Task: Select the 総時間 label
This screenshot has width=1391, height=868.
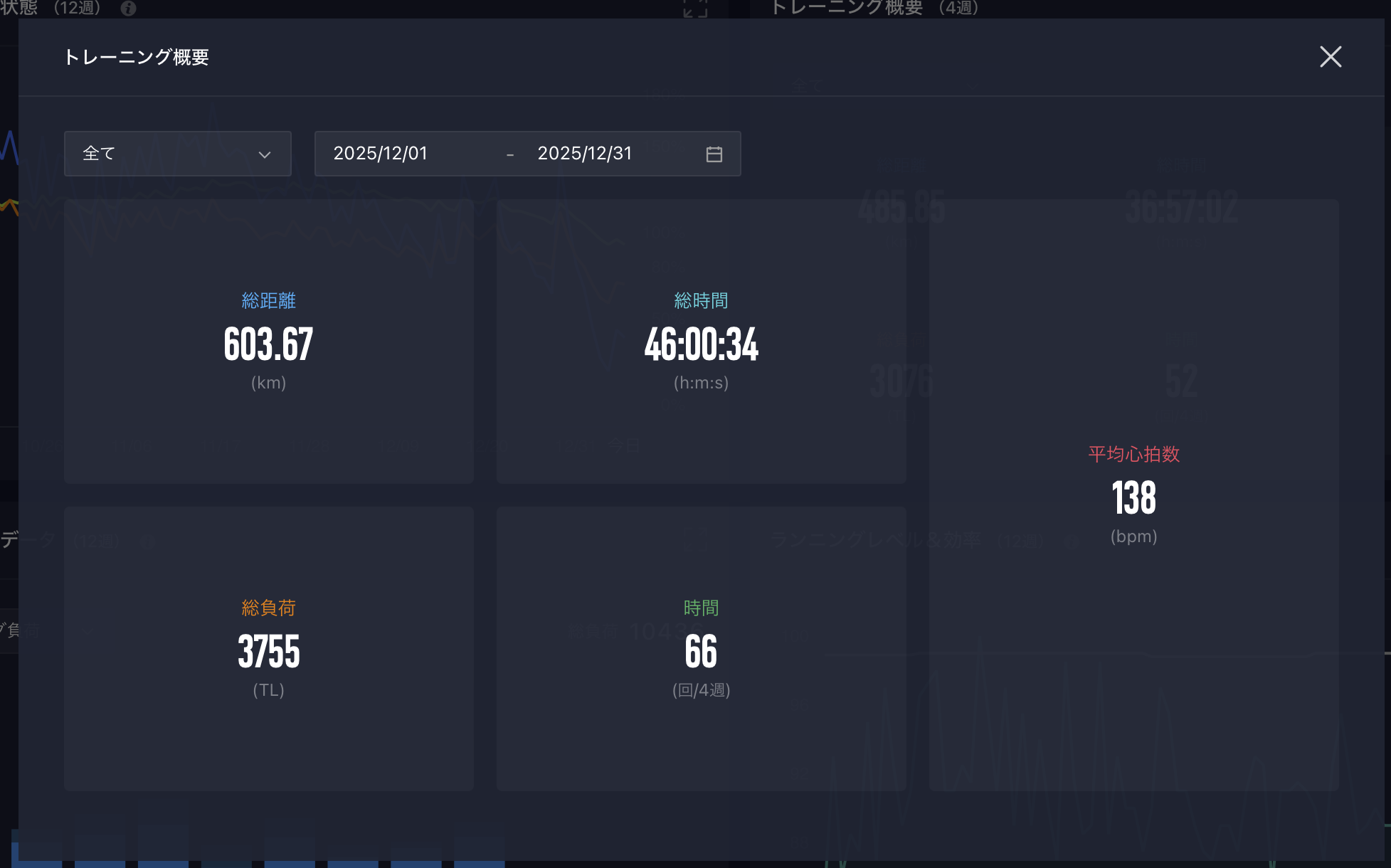Action: point(701,300)
